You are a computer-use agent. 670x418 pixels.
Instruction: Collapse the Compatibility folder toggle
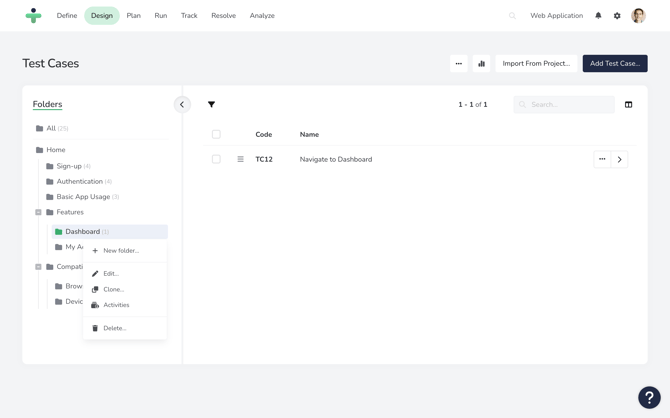38,267
